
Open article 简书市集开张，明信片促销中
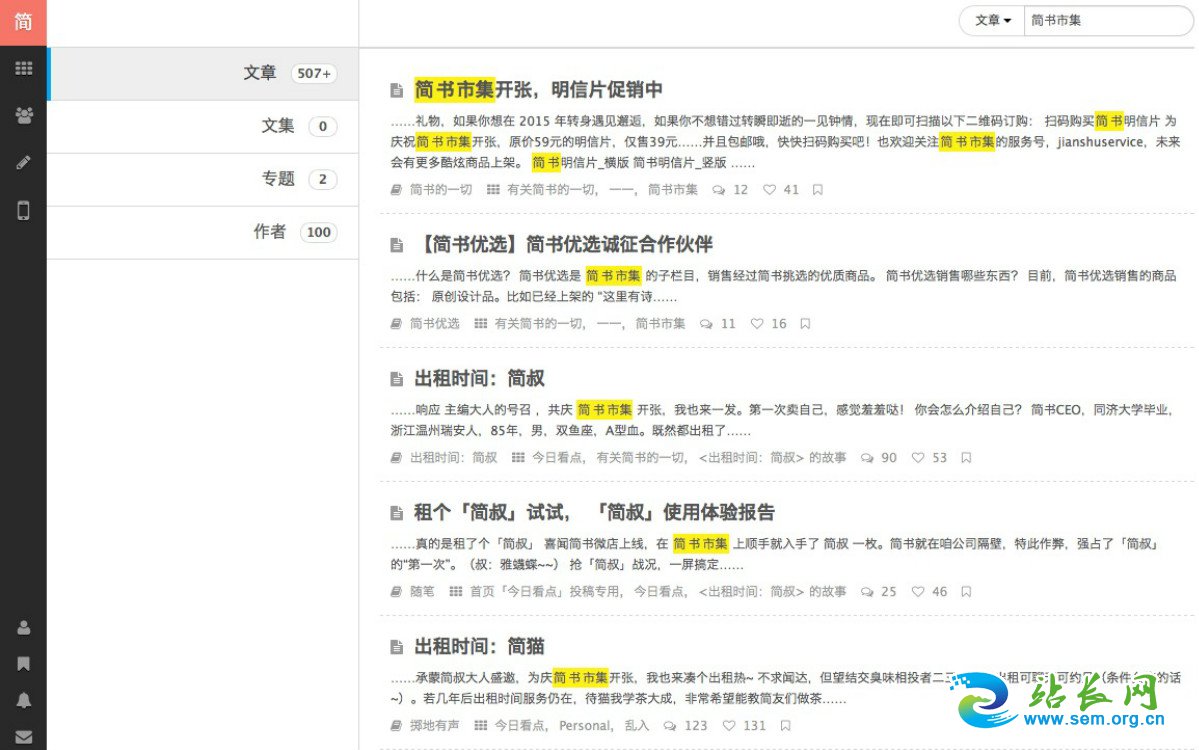coord(538,89)
